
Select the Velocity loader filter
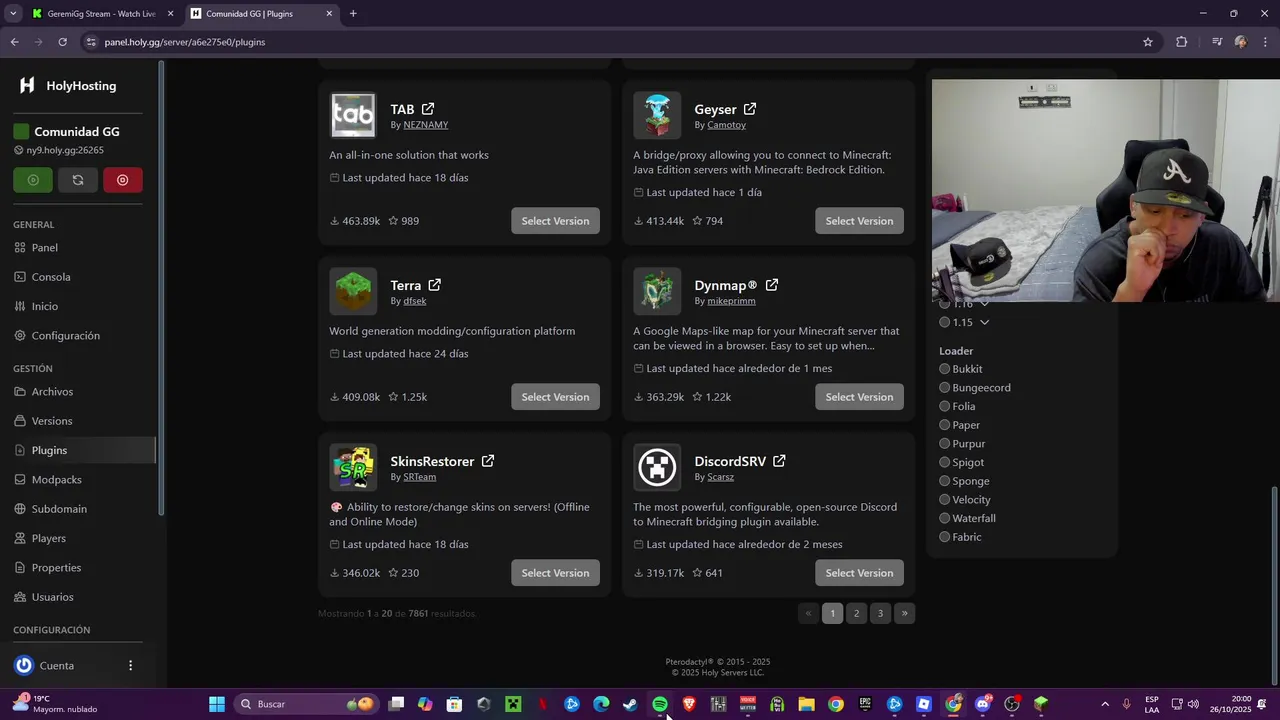(944, 500)
